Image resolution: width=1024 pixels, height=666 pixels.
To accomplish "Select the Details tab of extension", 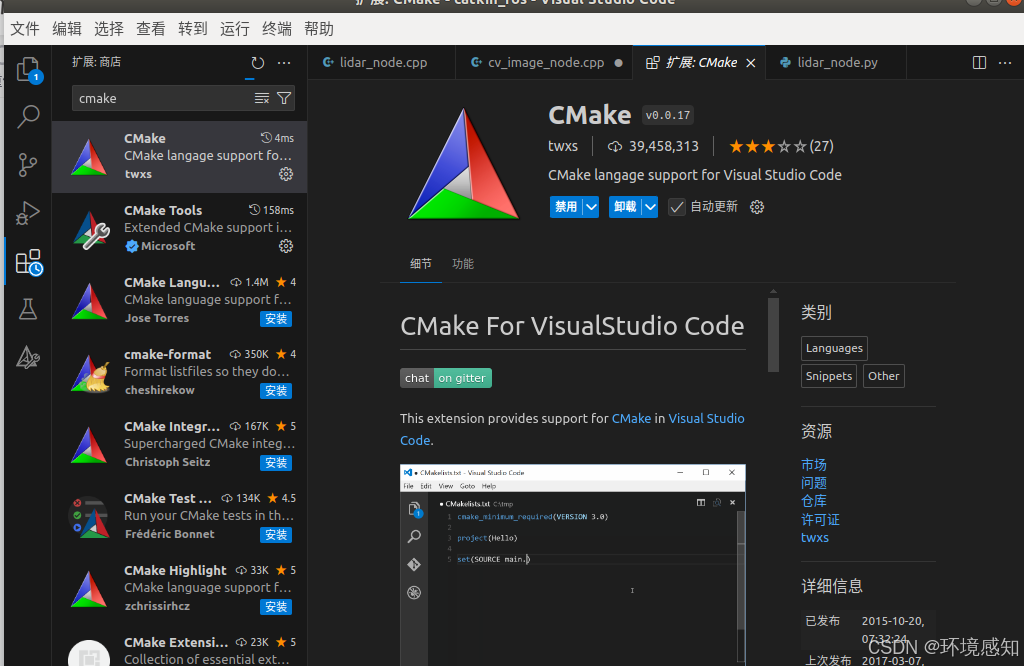I will pyautogui.click(x=421, y=264).
